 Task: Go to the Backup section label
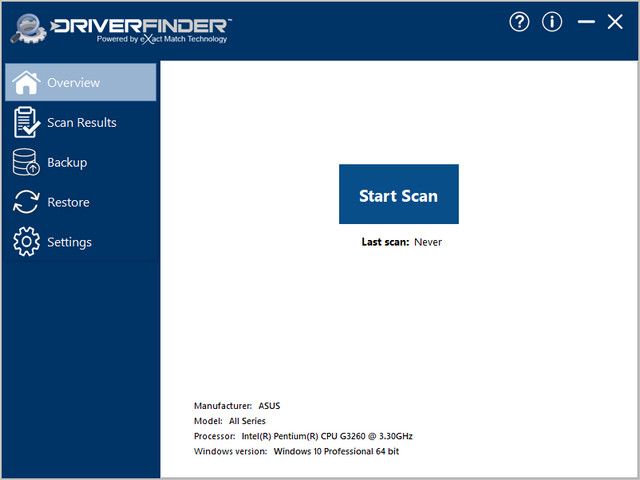coord(67,162)
